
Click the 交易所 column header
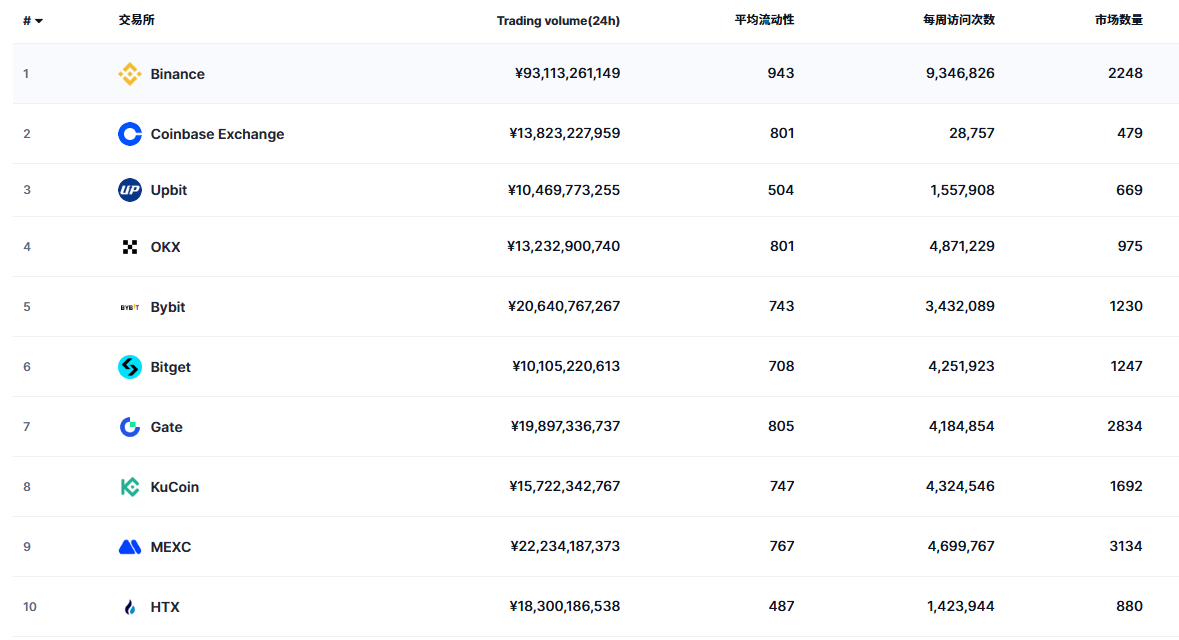point(136,20)
